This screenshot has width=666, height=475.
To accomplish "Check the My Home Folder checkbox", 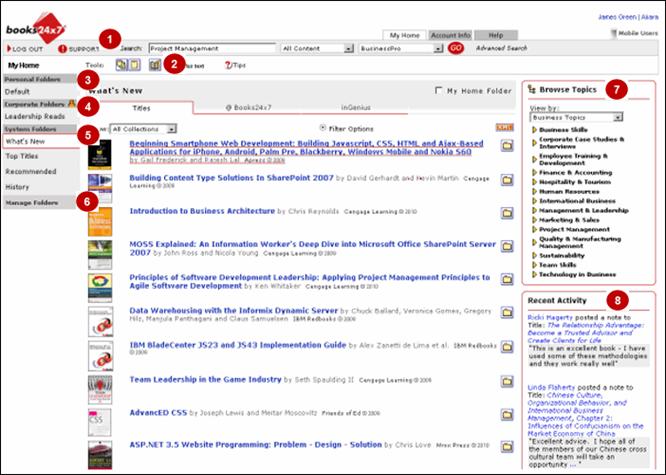I will pyautogui.click(x=440, y=91).
